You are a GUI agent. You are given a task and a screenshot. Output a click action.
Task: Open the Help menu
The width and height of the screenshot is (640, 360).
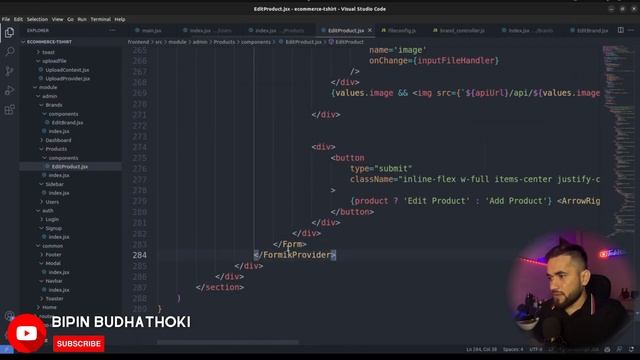click(x=120, y=19)
